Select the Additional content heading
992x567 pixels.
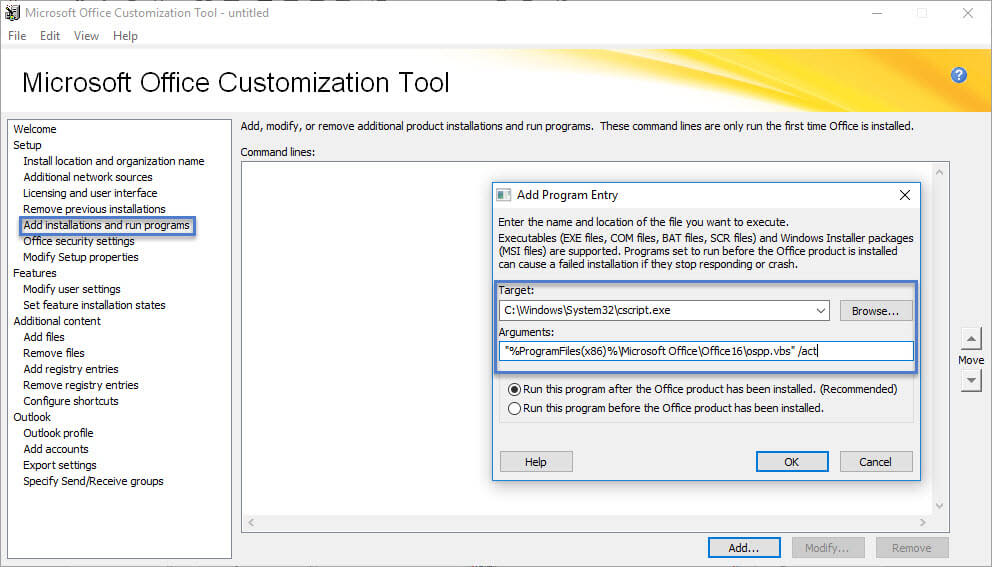pyautogui.click(x=57, y=321)
